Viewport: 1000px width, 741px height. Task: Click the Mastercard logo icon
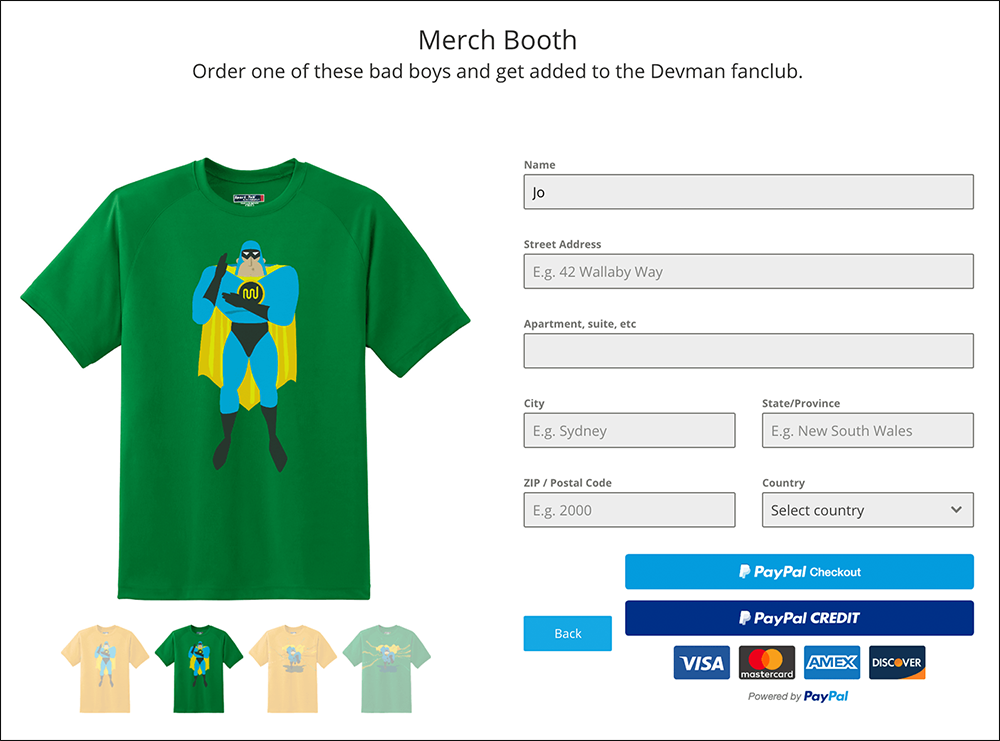point(767,663)
